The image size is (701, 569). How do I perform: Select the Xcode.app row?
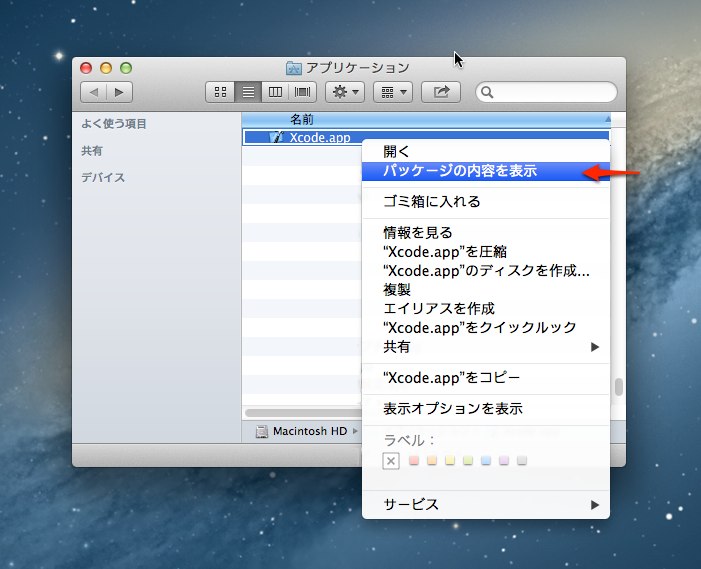tap(427, 137)
